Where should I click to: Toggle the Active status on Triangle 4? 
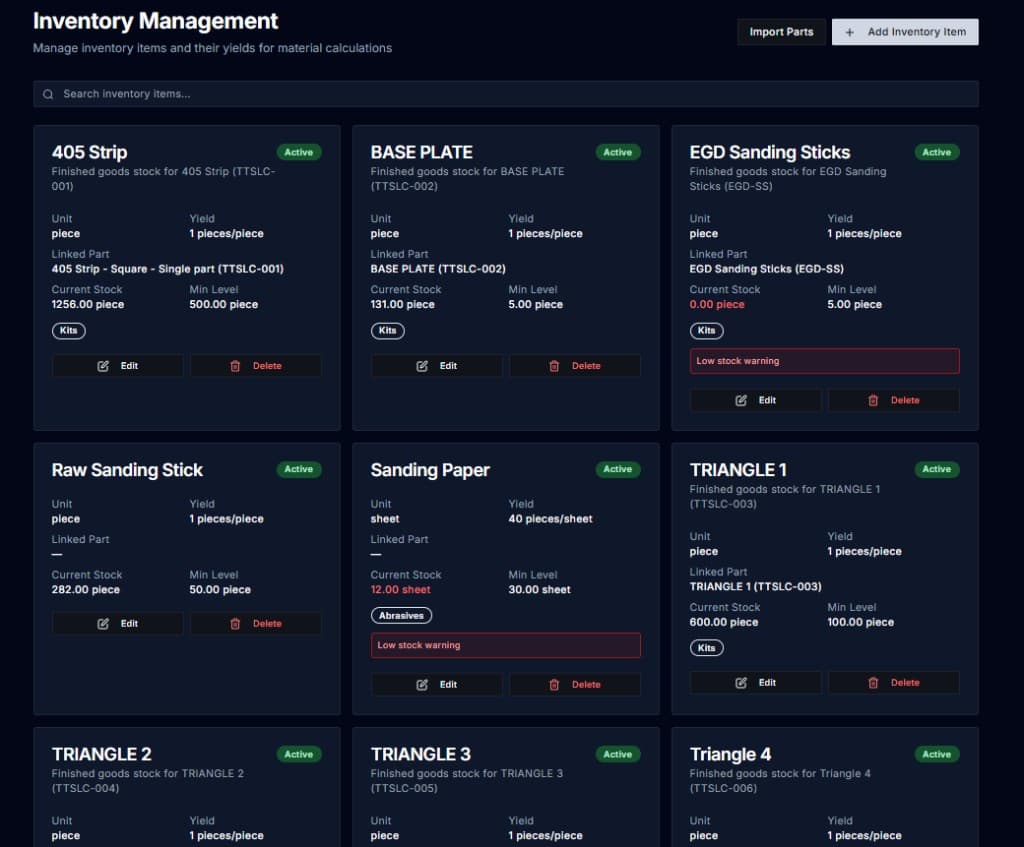pyautogui.click(x=936, y=754)
